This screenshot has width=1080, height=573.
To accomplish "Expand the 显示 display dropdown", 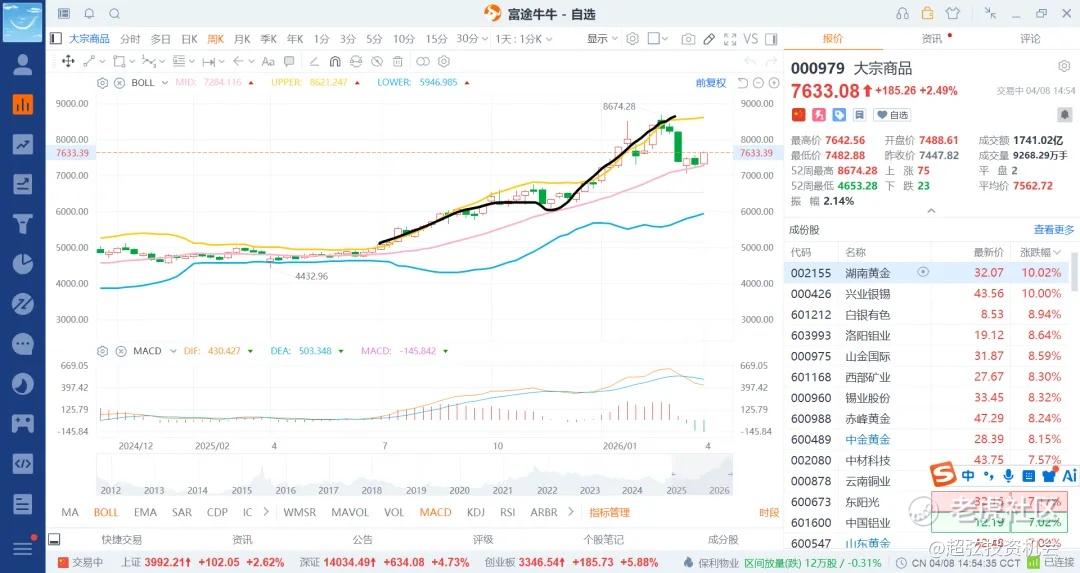I will coord(602,39).
